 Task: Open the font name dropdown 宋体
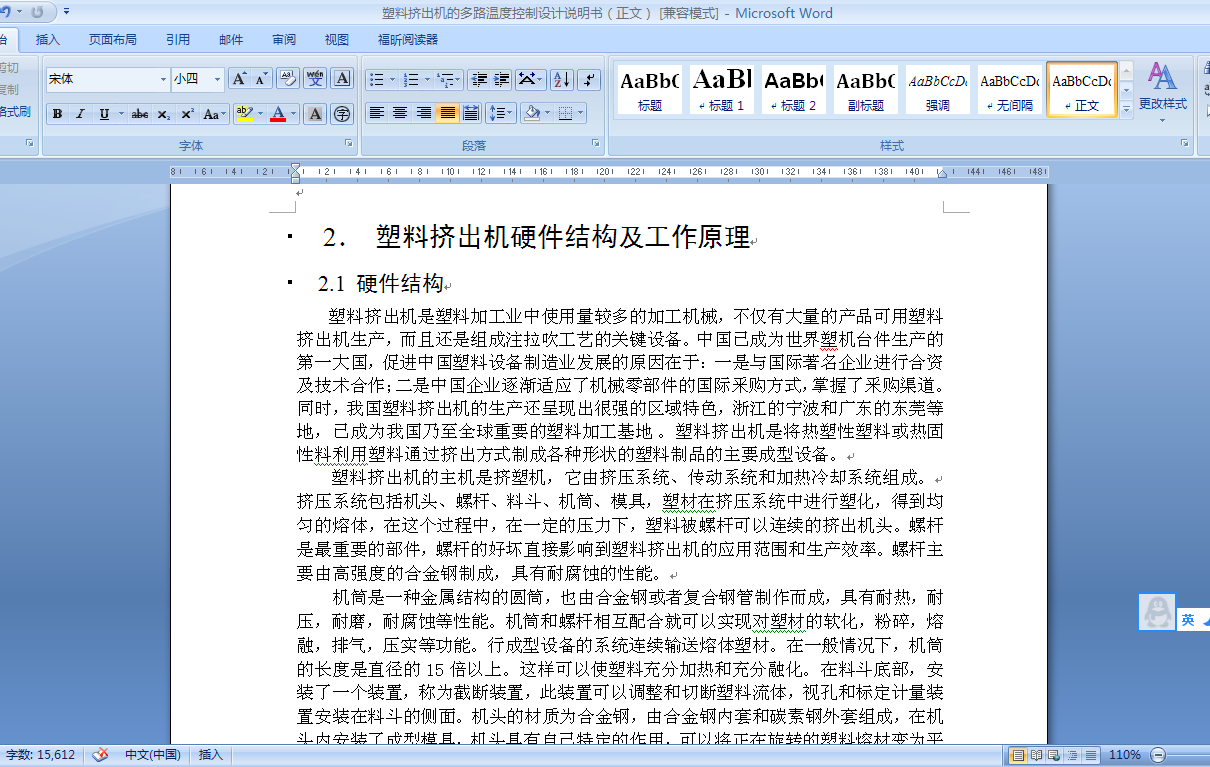pyautogui.click(x=164, y=79)
